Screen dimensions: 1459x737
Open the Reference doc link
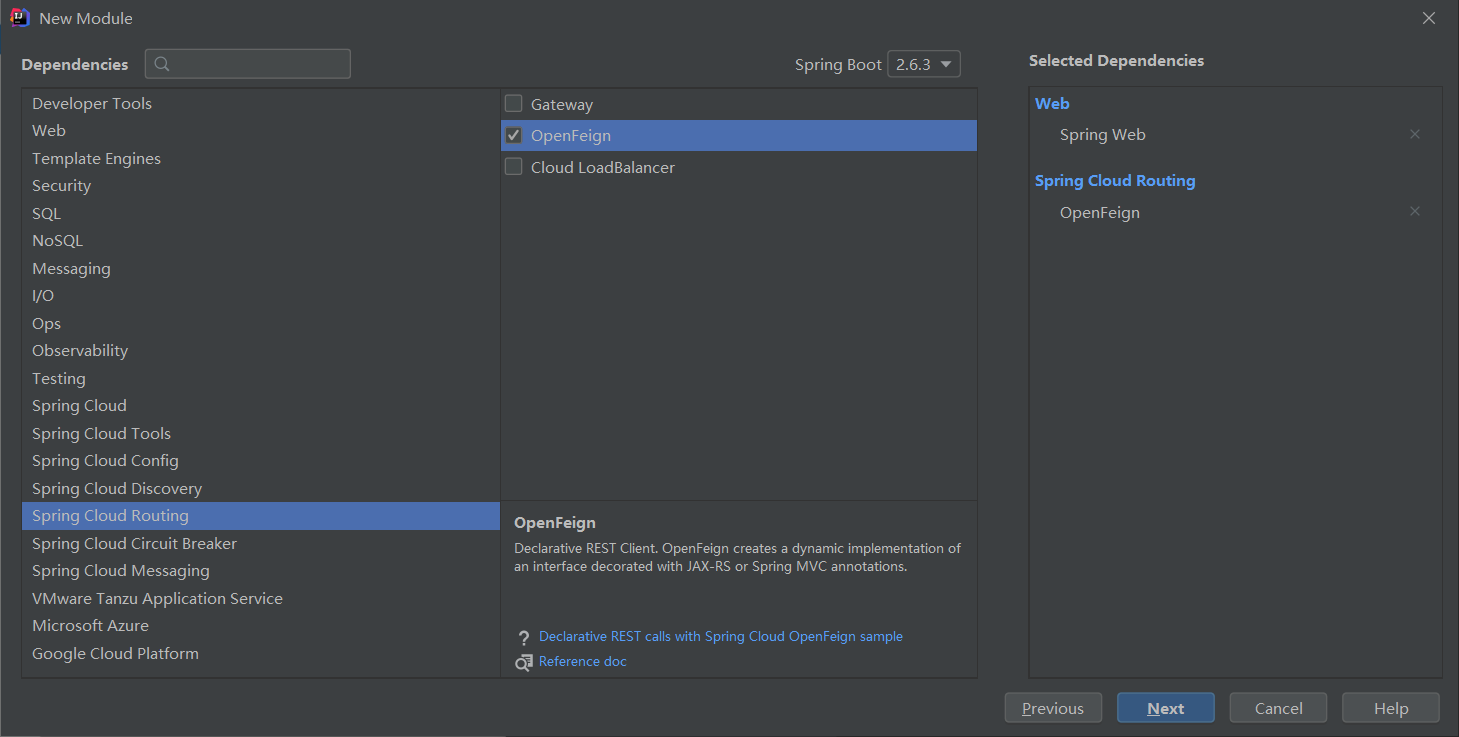582,661
